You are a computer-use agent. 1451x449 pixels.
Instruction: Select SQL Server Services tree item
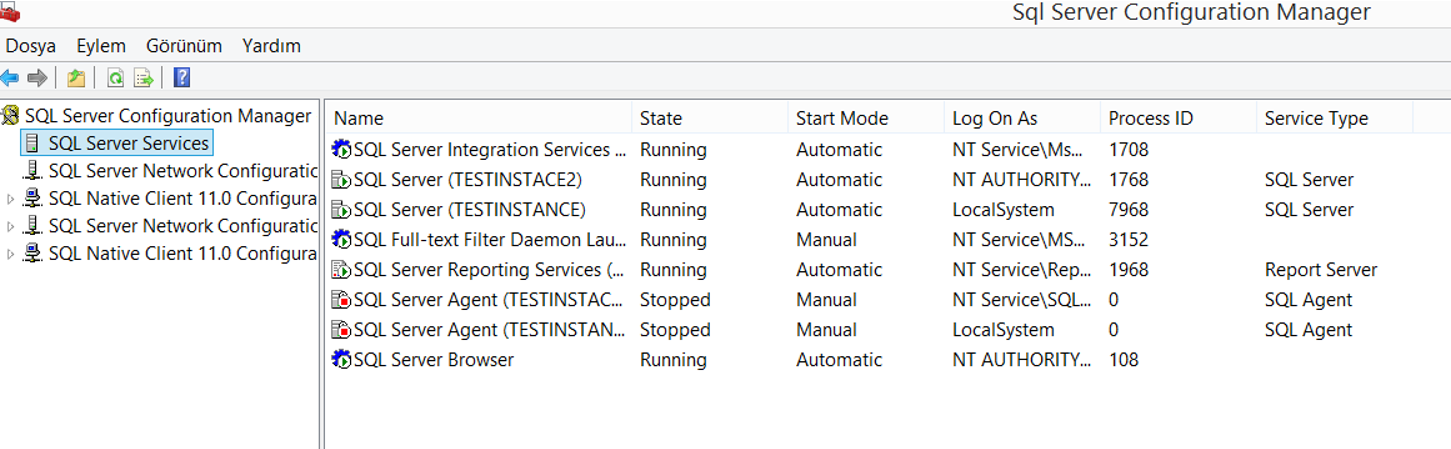click(x=129, y=143)
